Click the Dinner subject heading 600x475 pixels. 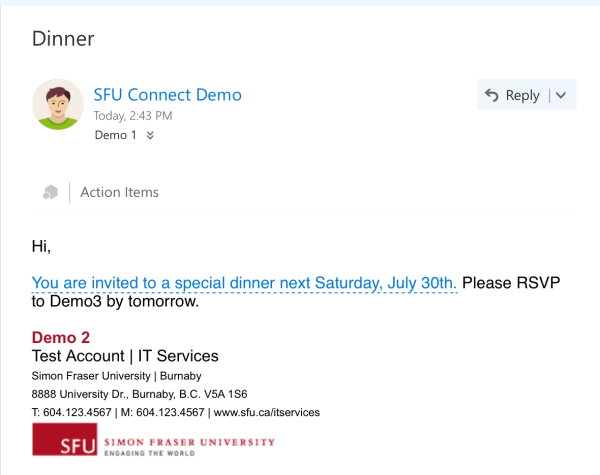pos(63,39)
